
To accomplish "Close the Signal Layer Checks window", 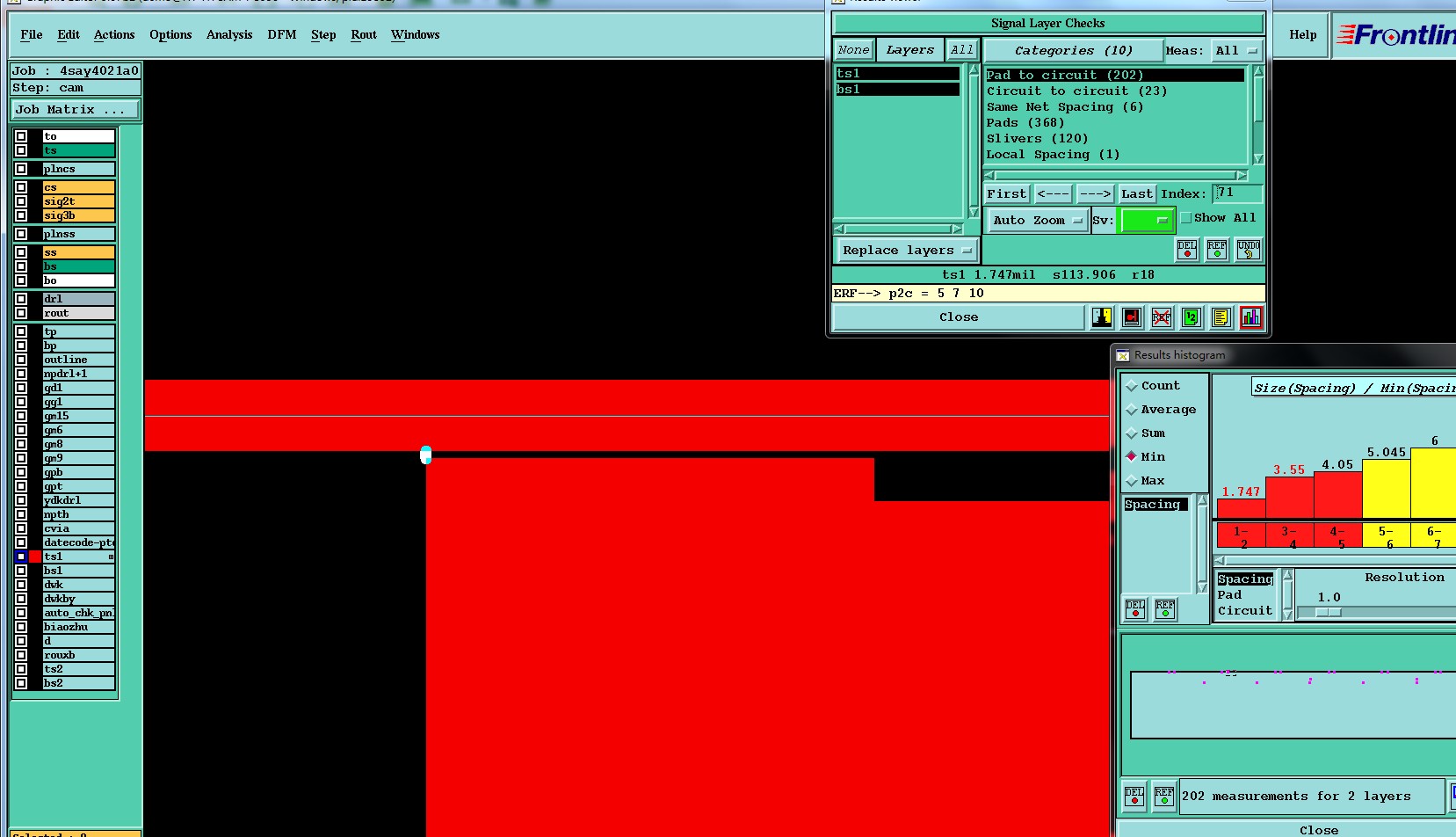I will tap(959, 317).
